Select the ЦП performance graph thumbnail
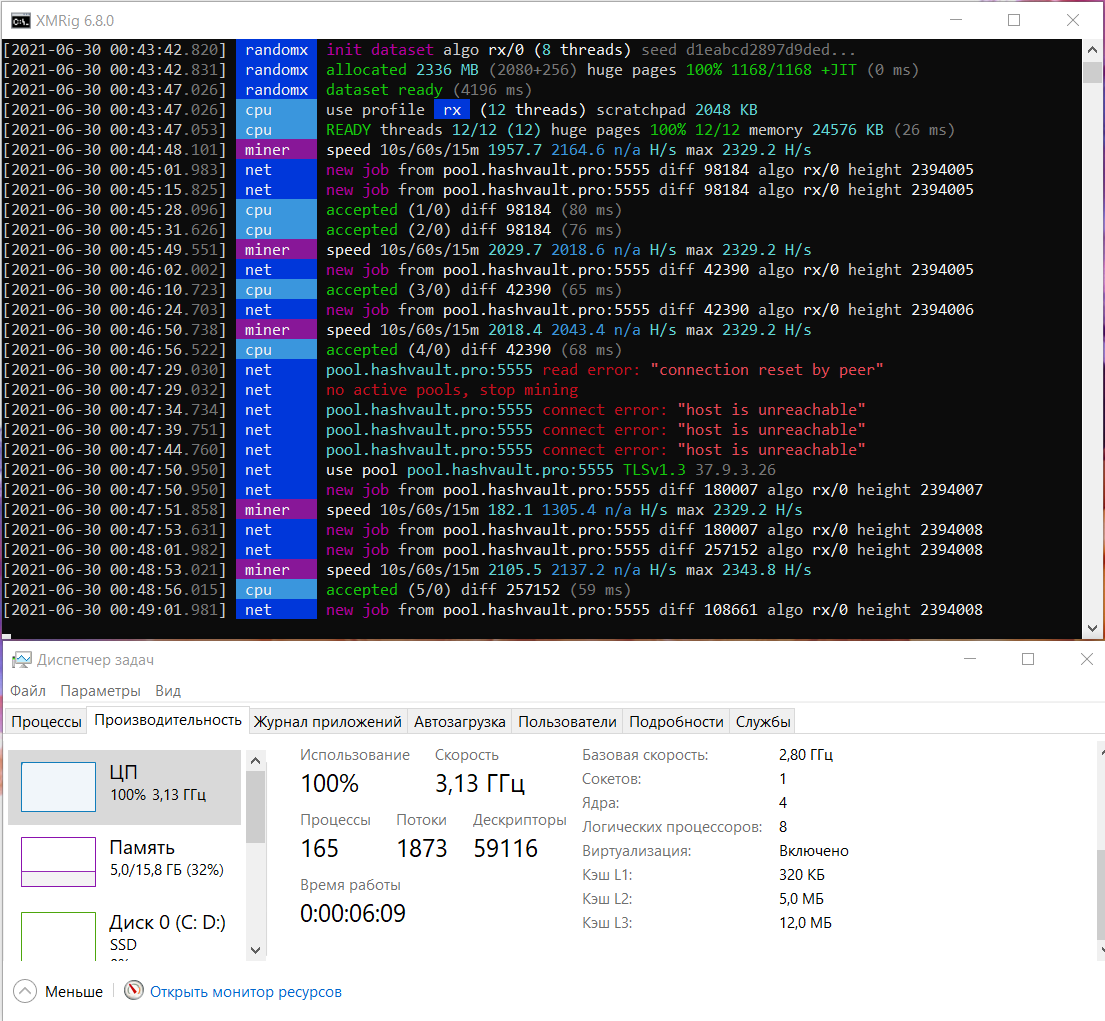This screenshot has height=1021, width=1105. [58, 786]
